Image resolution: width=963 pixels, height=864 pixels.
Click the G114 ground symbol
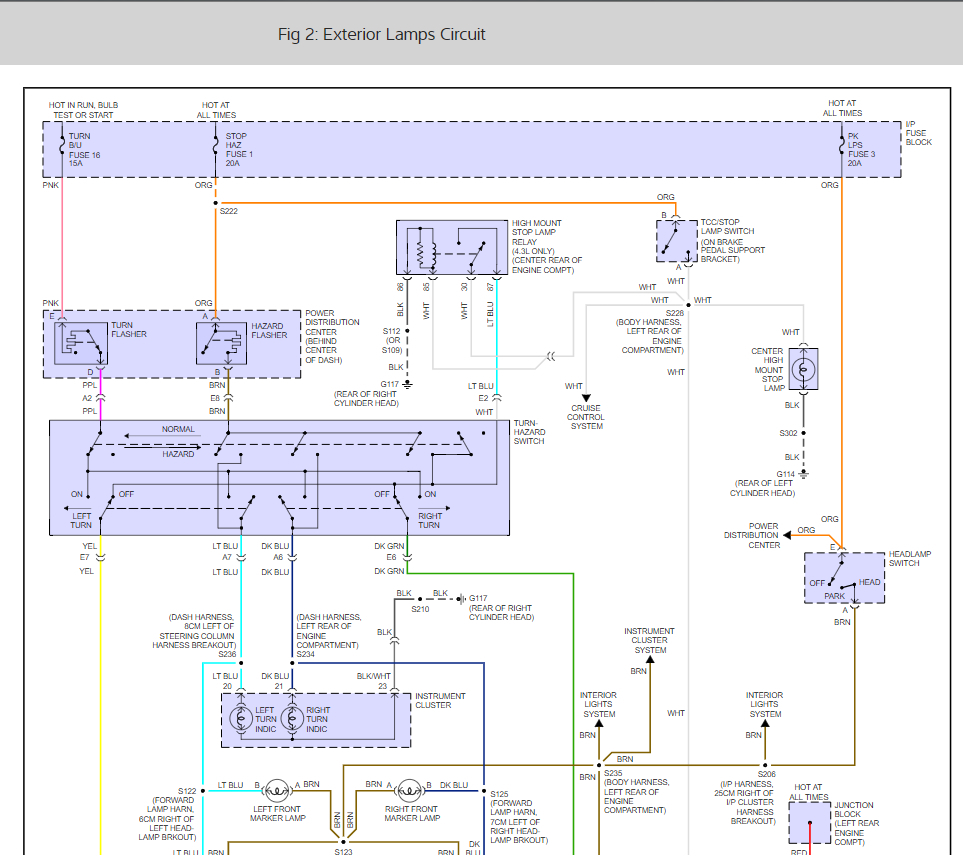[803, 474]
